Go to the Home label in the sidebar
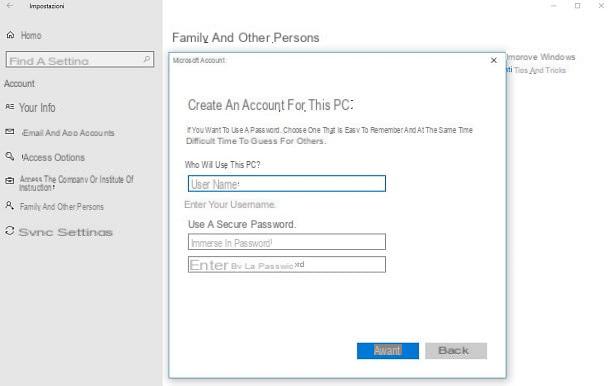Screen dimensions: 610x386 pyautogui.click(x=31, y=35)
